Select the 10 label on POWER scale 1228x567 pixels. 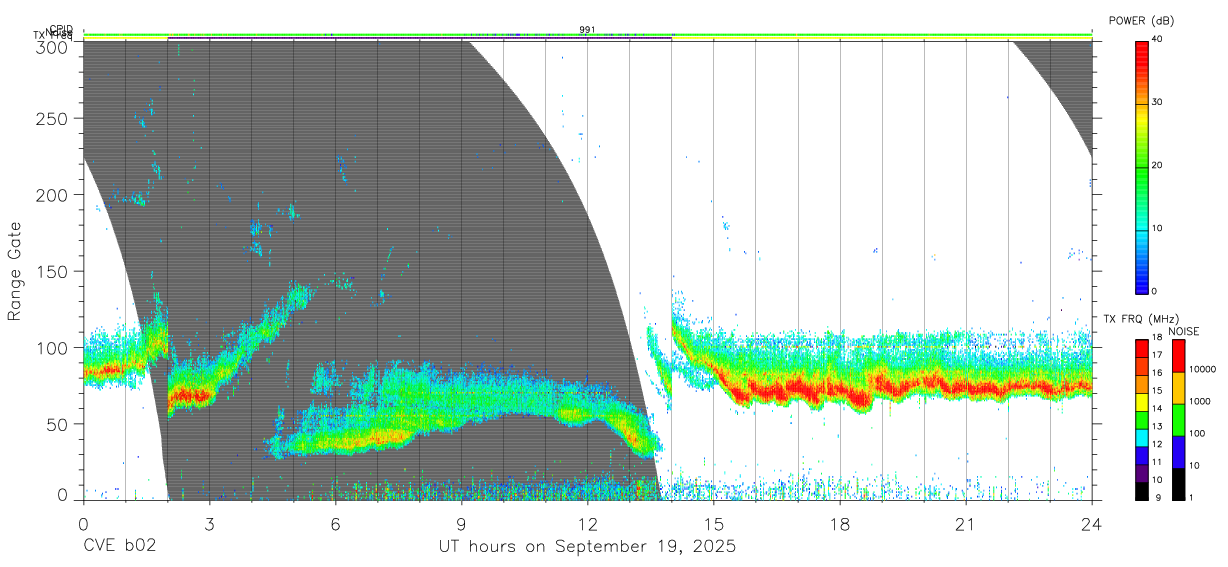pos(1158,228)
